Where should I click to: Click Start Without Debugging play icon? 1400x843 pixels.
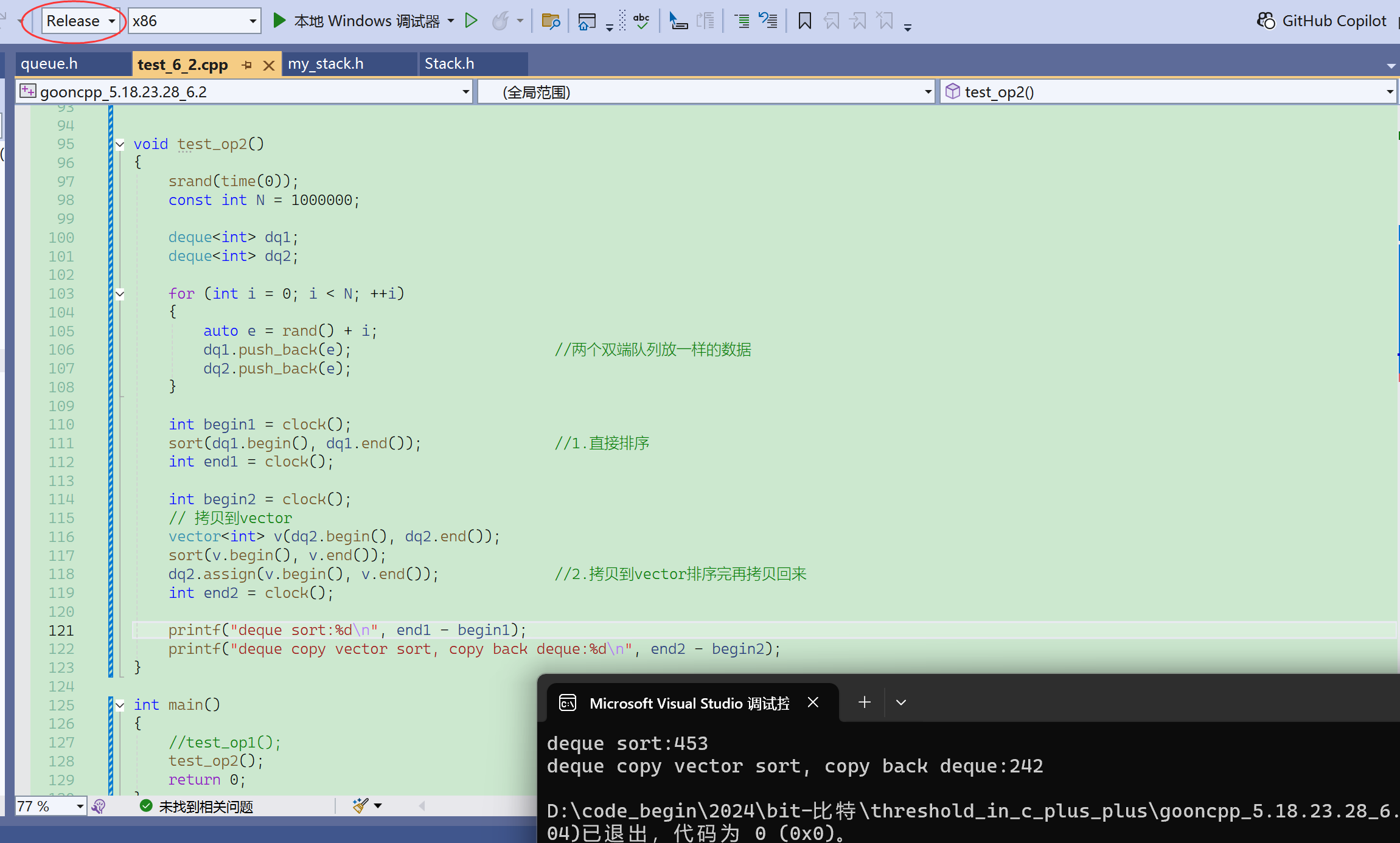(x=471, y=21)
